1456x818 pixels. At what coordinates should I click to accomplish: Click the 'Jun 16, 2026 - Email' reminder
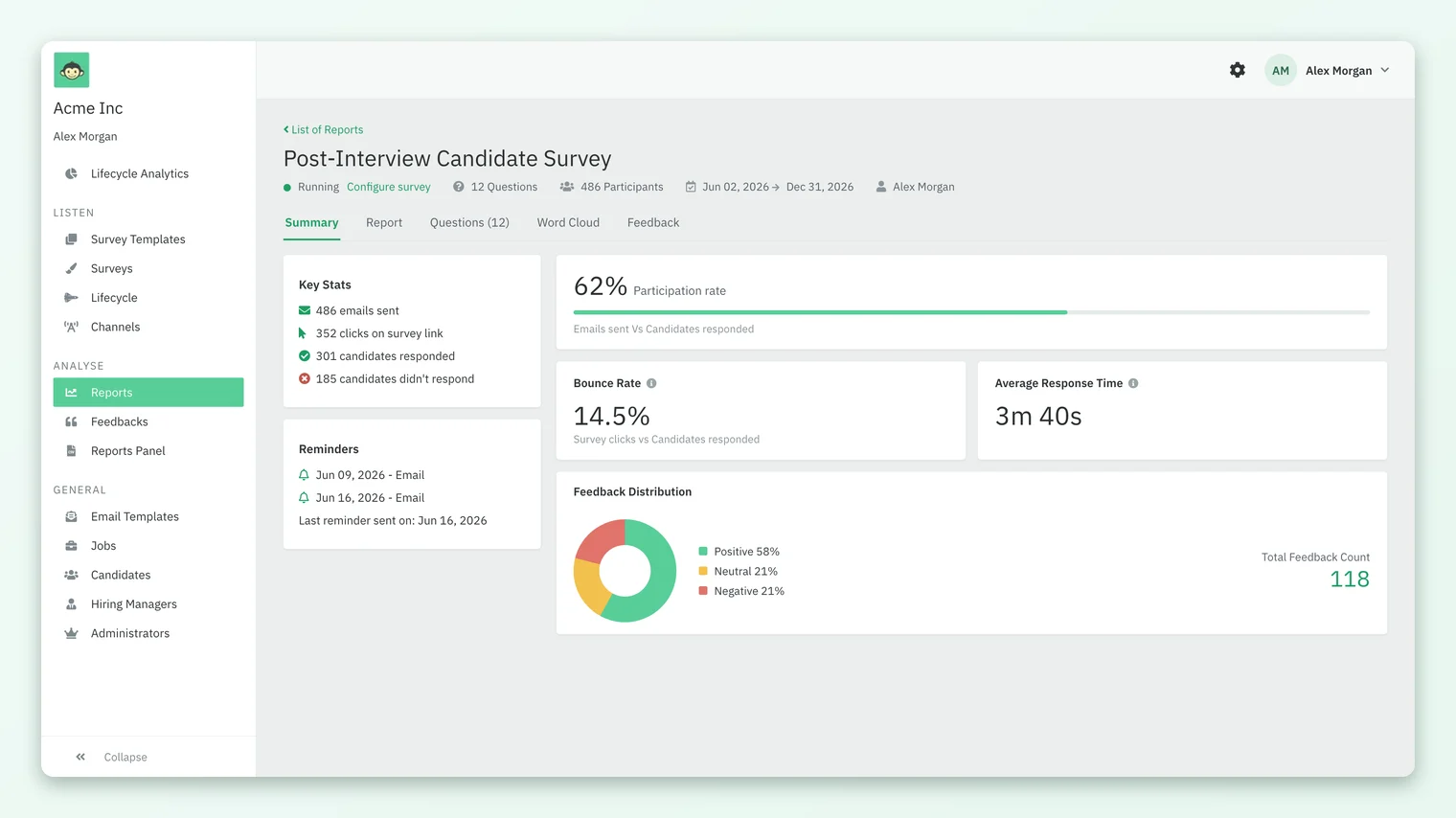pyautogui.click(x=361, y=498)
